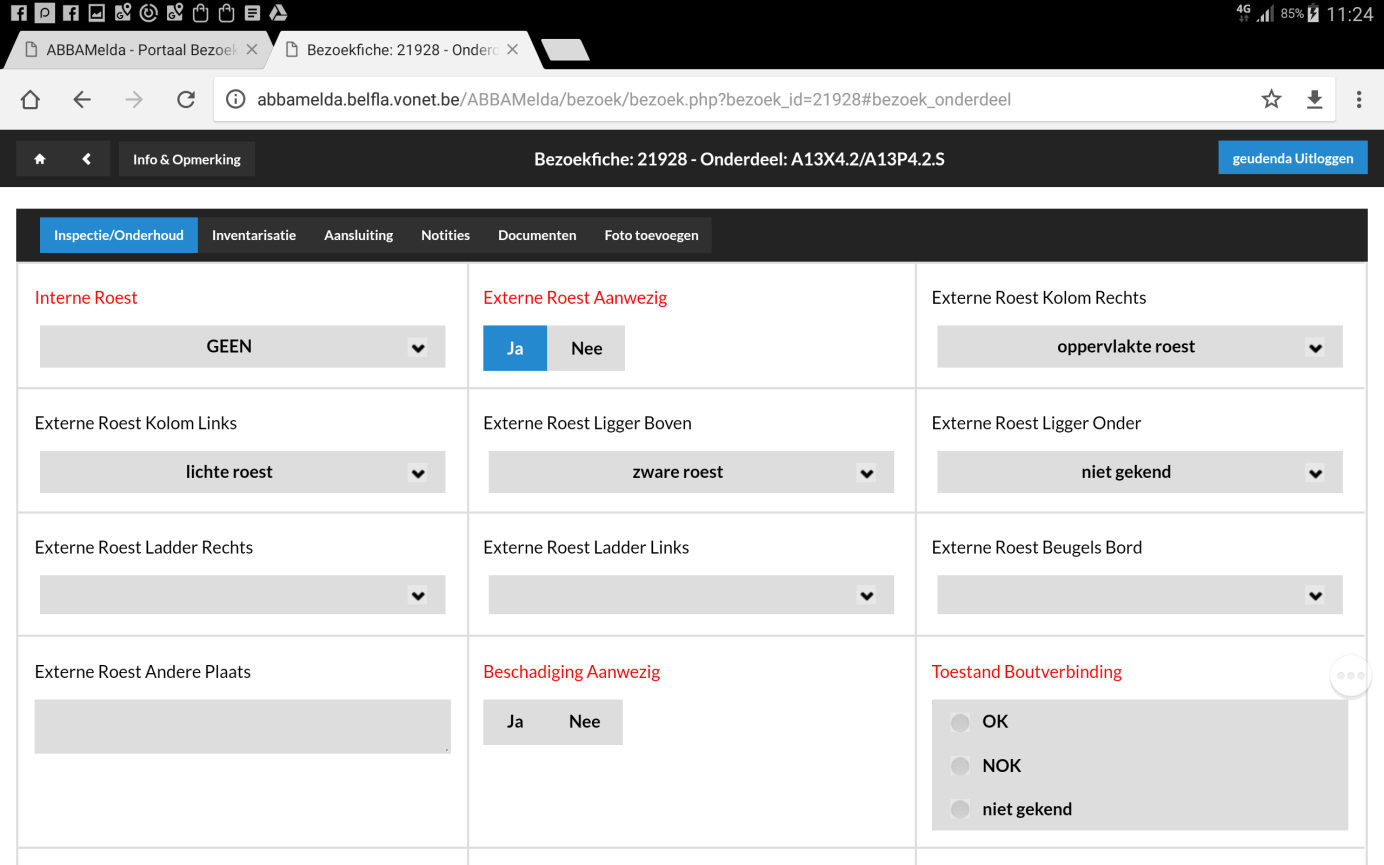Click the Toestand Boutverbinding label
Screen dimensions: 1384x865
[1027, 672]
